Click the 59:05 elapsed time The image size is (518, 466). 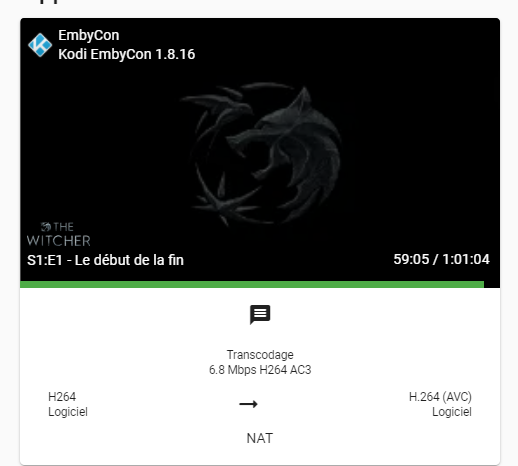click(411, 259)
